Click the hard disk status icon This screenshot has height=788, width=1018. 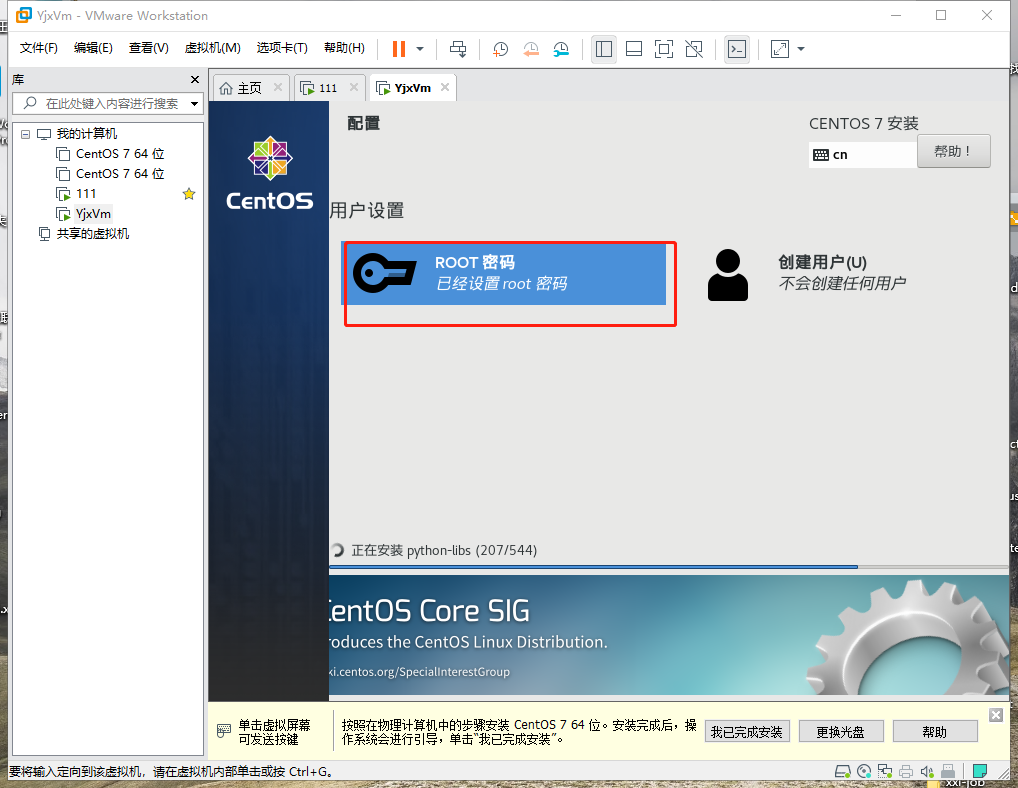tap(843, 771)
